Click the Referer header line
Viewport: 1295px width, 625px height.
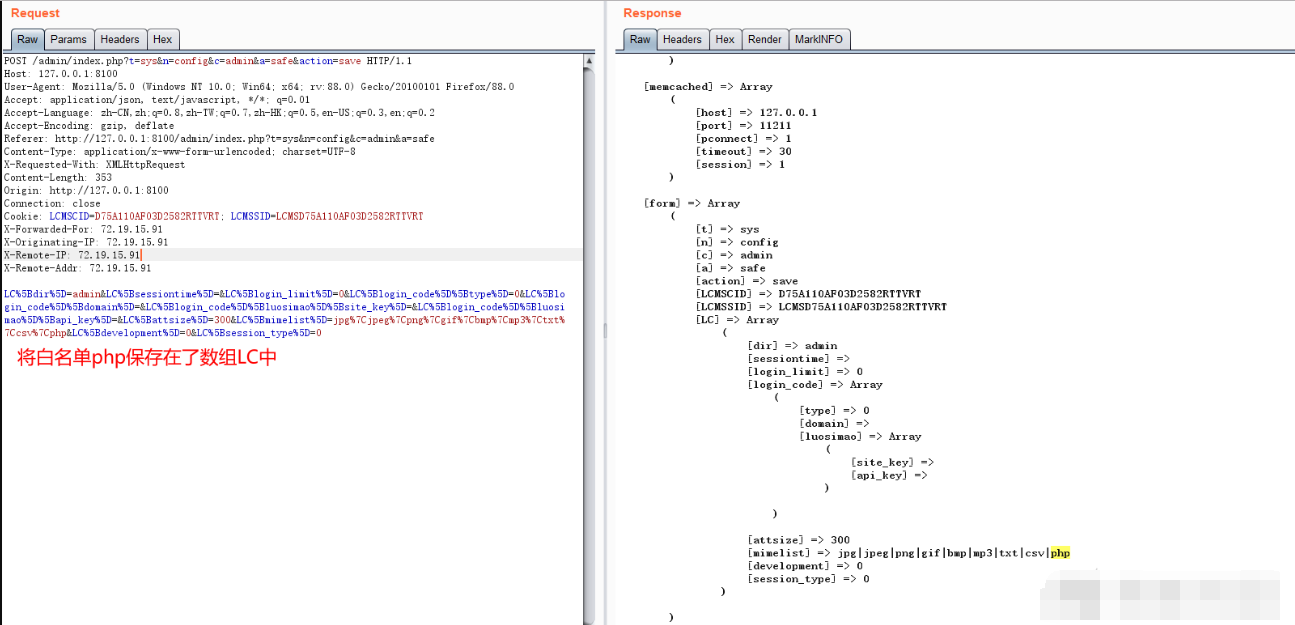[x=219, y=139]
